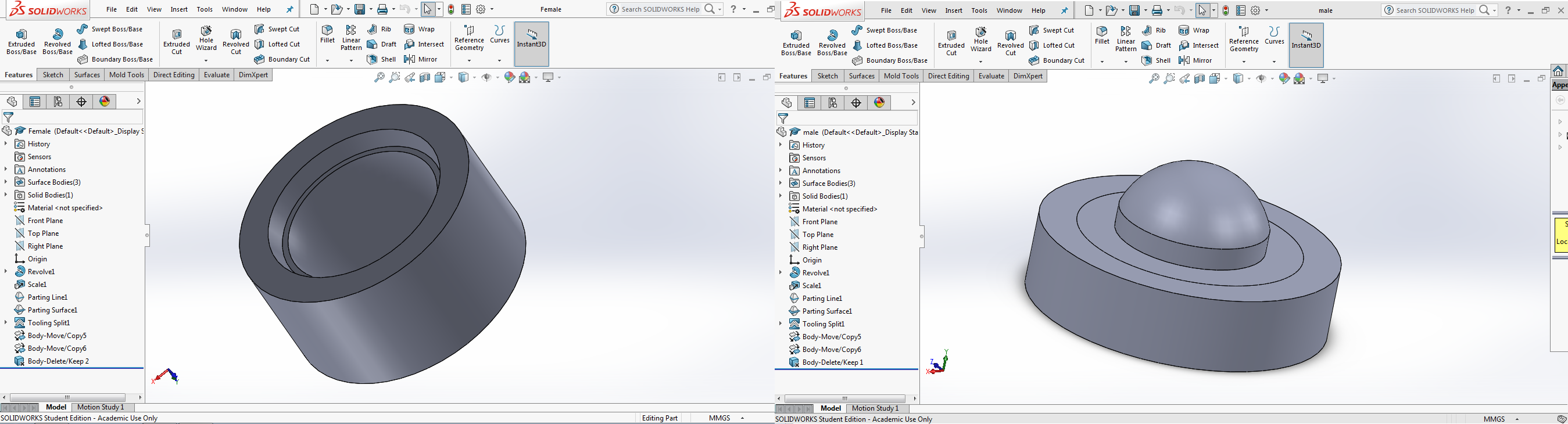Expand Revolve1 in male tree

pyautogui.click(x=781, y=273)
